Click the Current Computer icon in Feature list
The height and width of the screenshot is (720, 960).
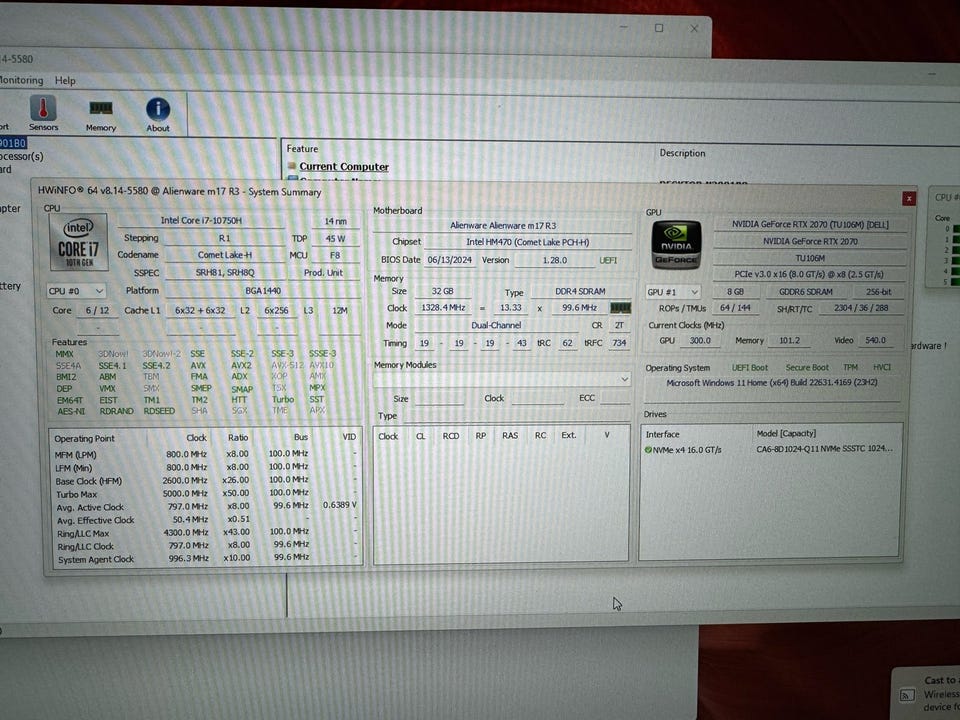pyautogui.click(x=292, y=166)
